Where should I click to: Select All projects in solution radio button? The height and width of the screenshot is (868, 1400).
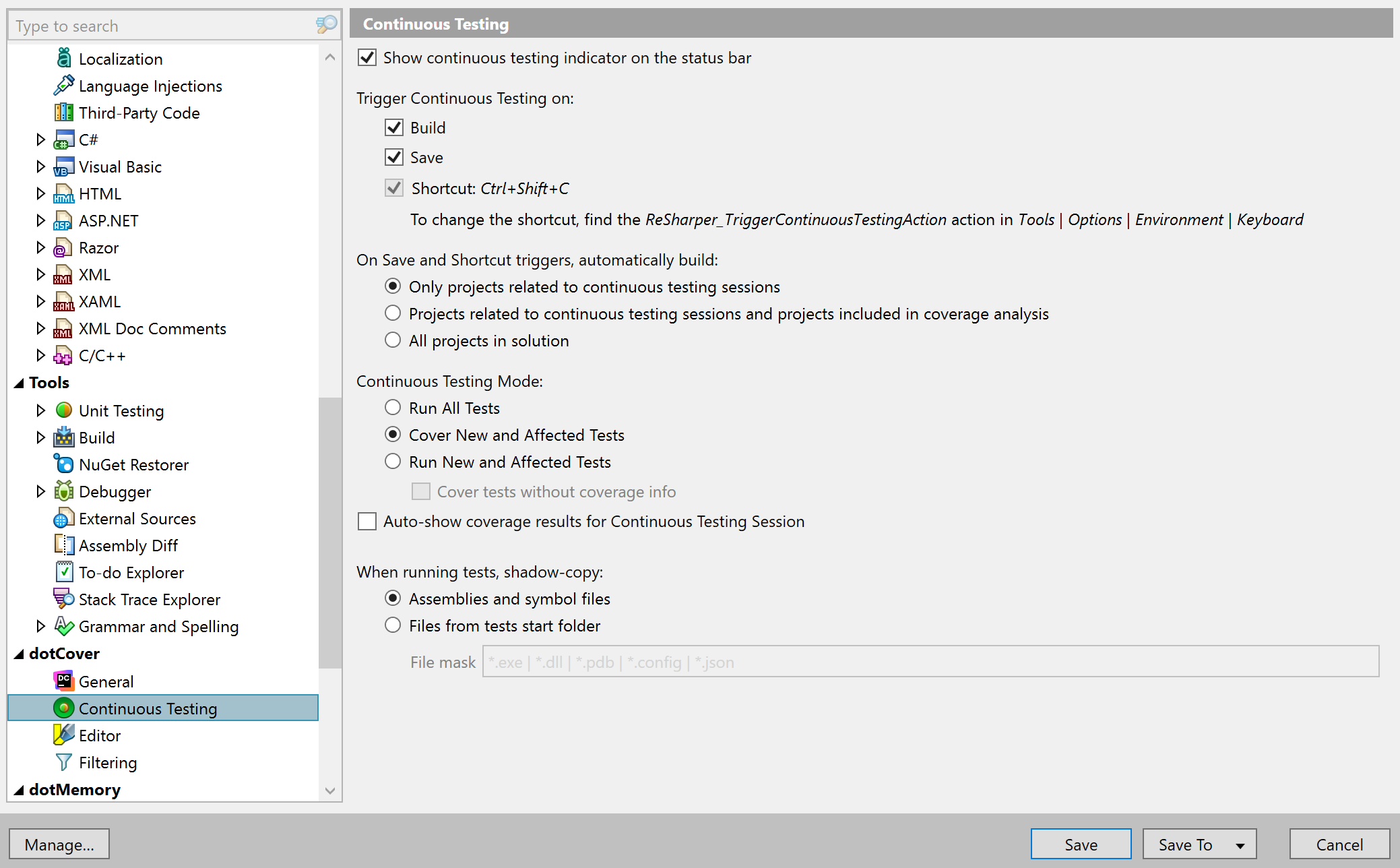(x=393, y=341)
